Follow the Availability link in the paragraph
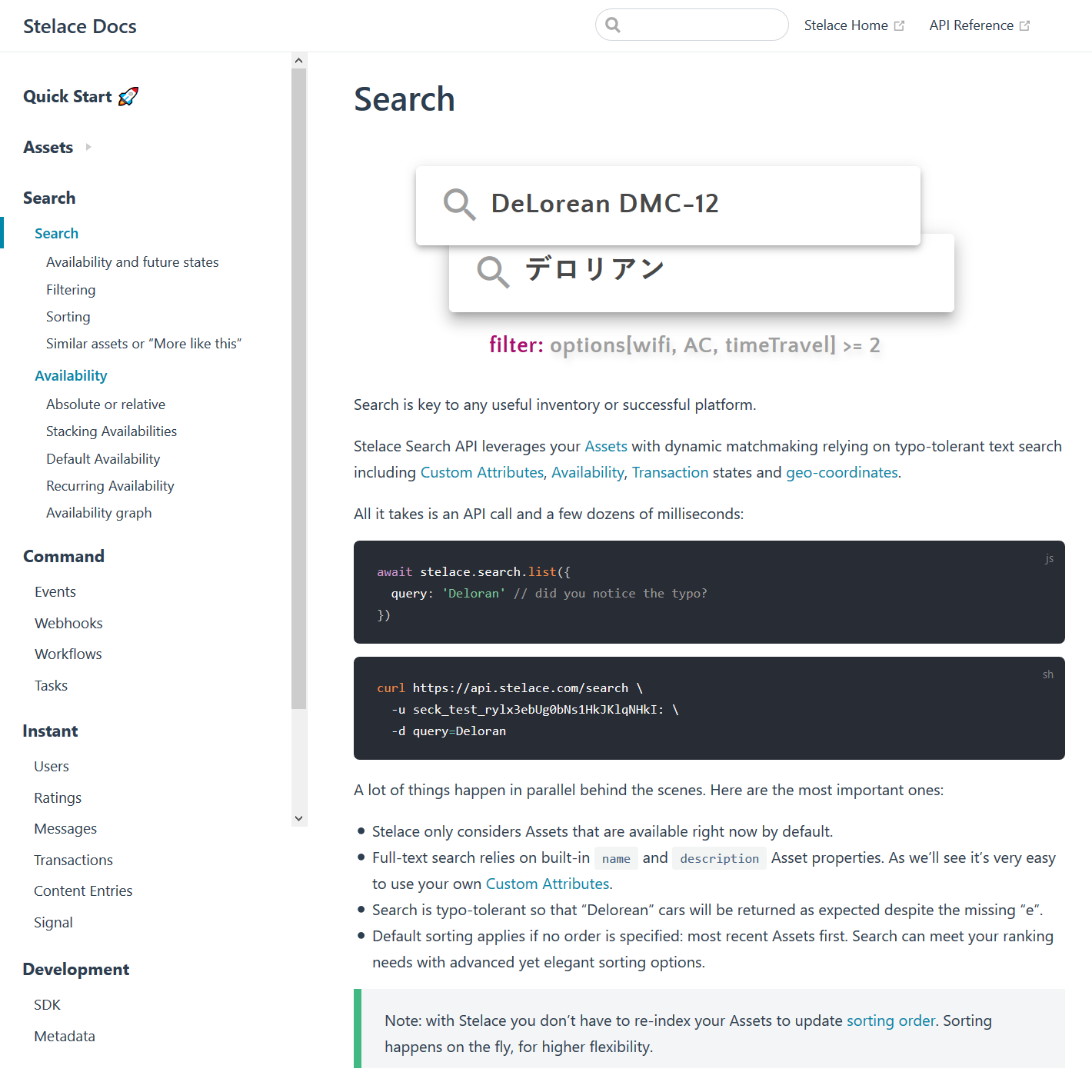Screen dimensions: 1092x1092 coord(588,472)
